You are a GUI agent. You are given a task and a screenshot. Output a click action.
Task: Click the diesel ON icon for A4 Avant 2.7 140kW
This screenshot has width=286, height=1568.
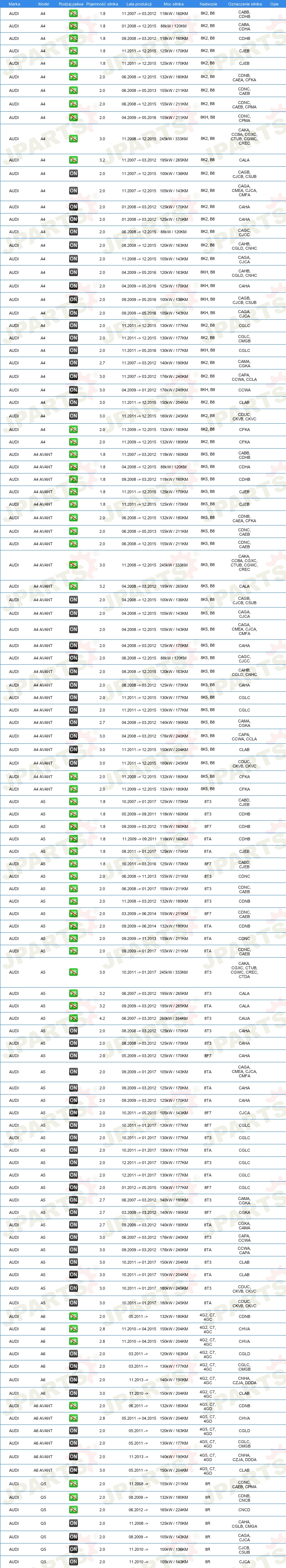pos(73,722)
